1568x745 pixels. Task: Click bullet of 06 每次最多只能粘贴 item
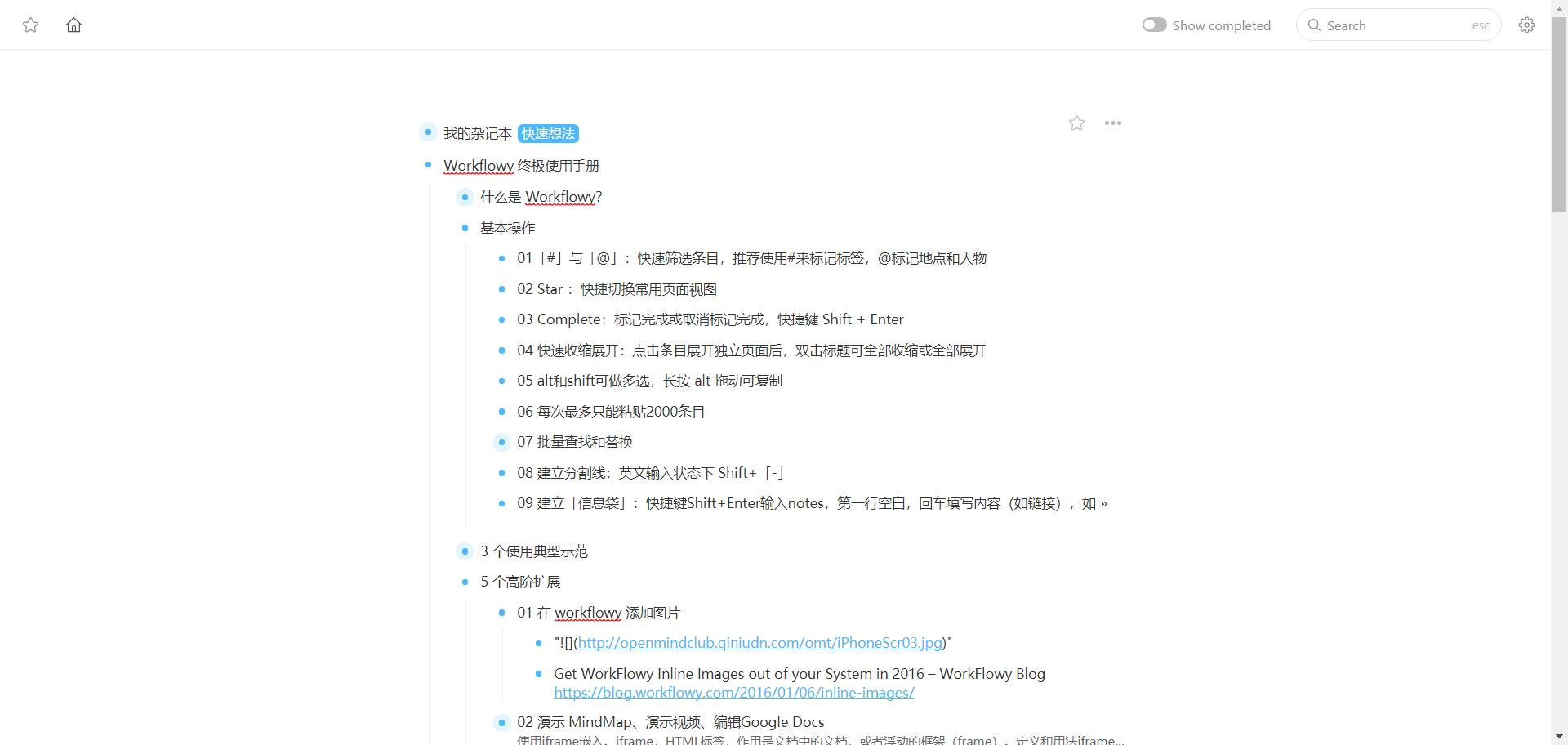tap(501, 412)
